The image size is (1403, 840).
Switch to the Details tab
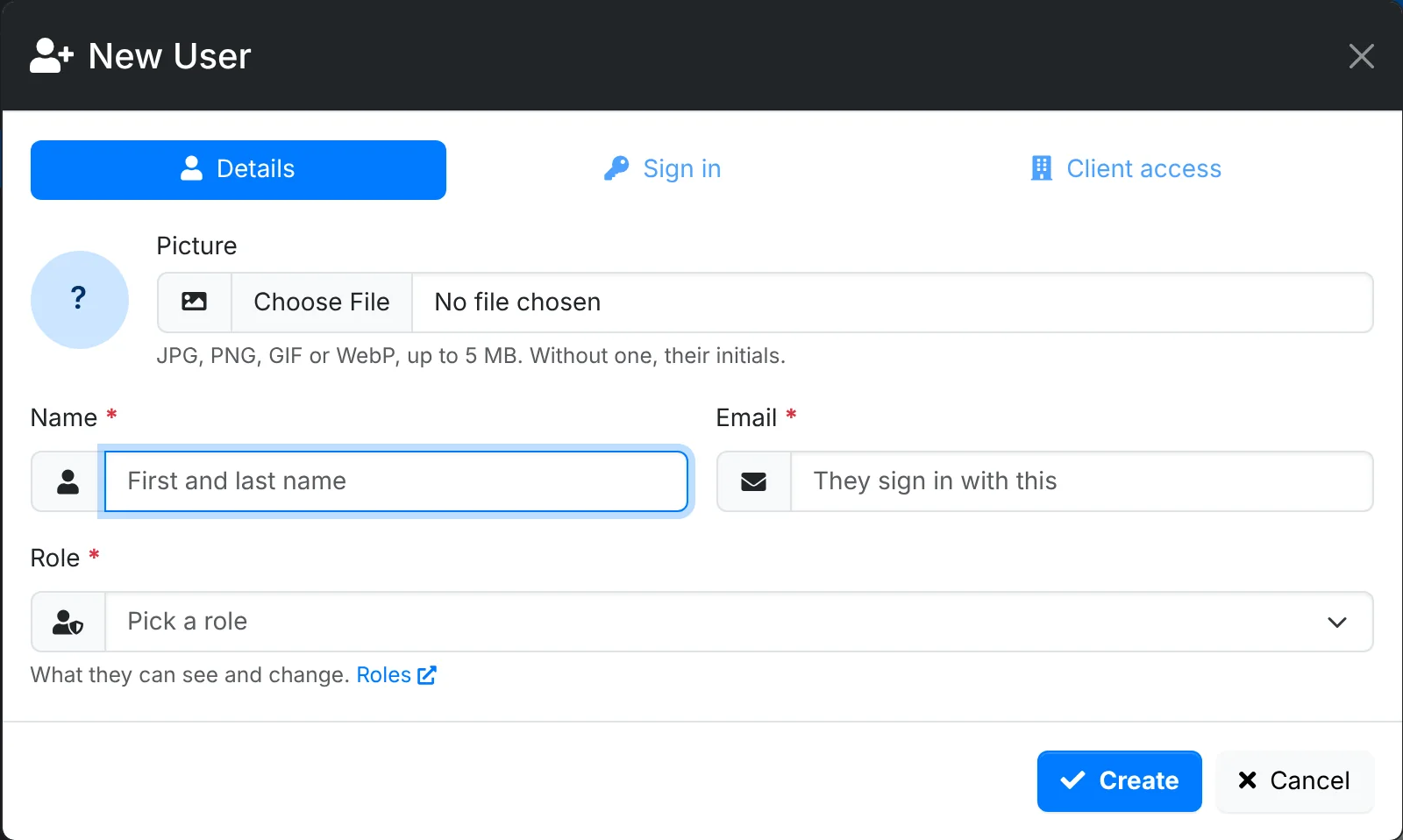238,169
